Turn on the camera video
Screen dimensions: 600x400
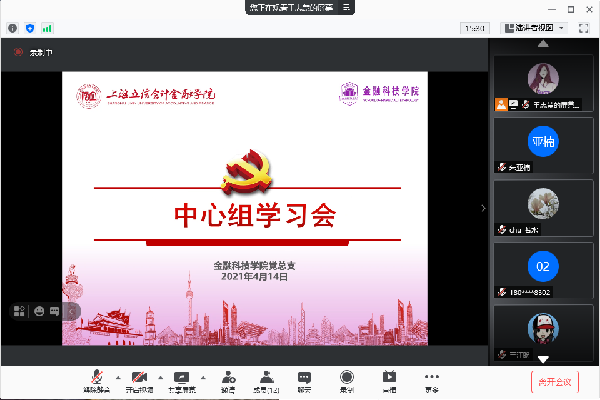coord(139,378)
